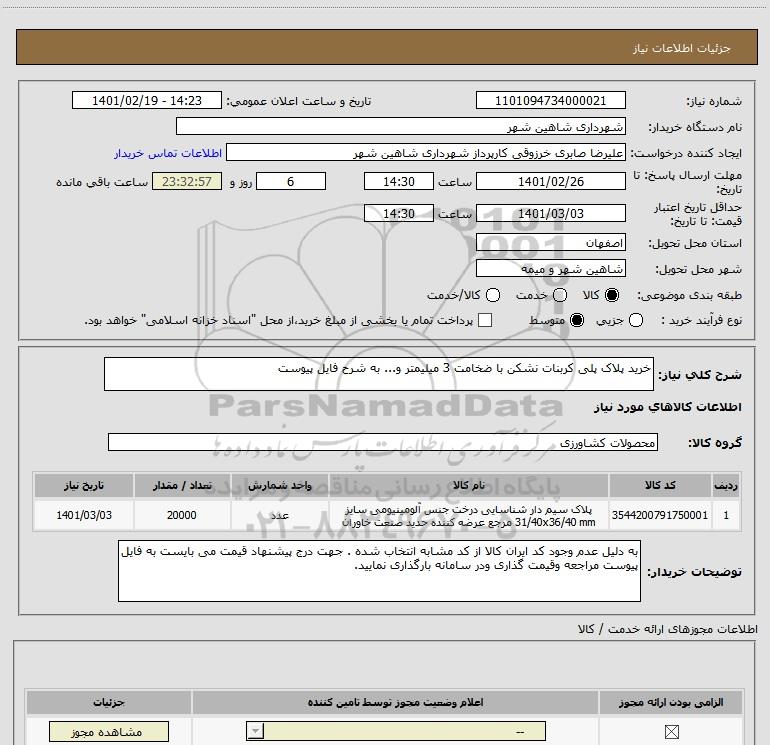Screen dimensions: 770x745
Task: Open the اطلاعات تماس خریدار link
Action: tap(168, 153)
